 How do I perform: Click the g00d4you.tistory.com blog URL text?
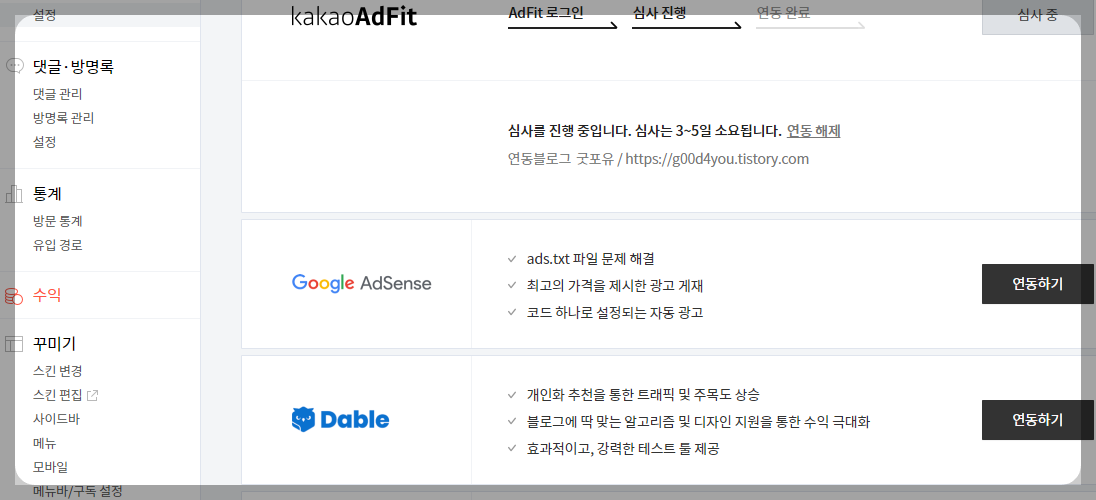tap(717, 159)
